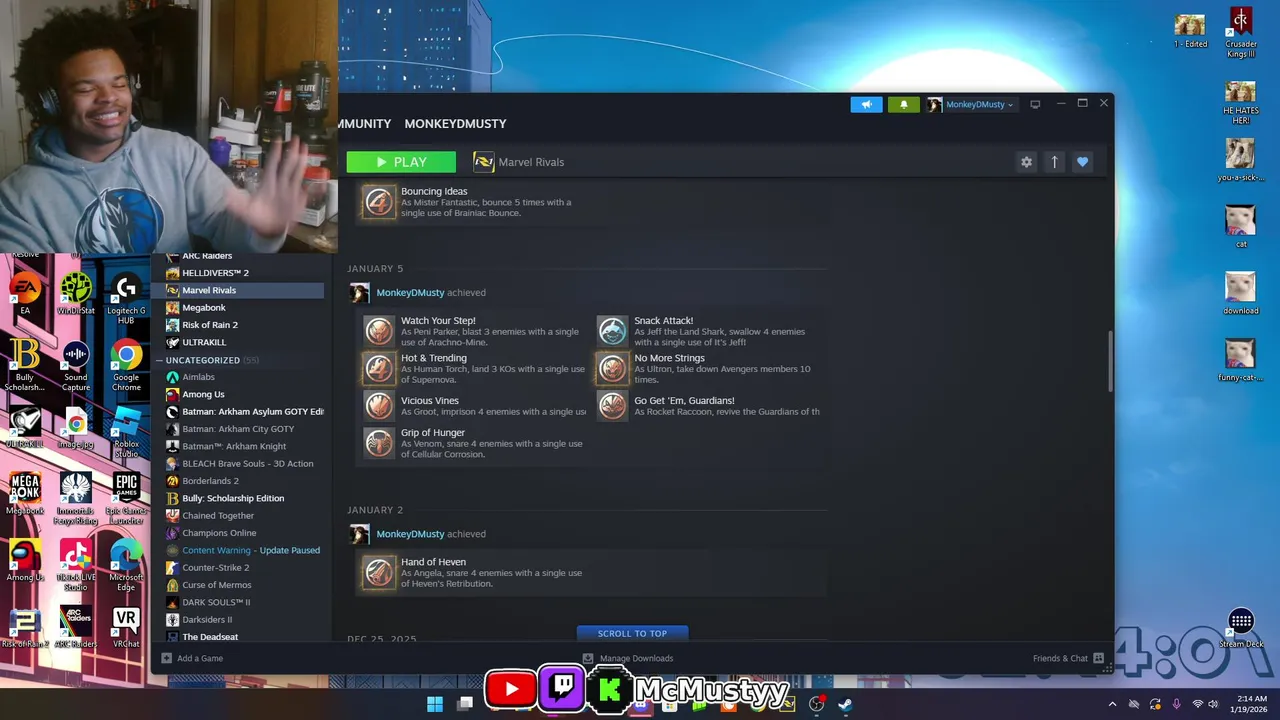Open MonkeyDMusty link under January 2
The width and height of the screenshot is (1280, 720).
point(410,534)
